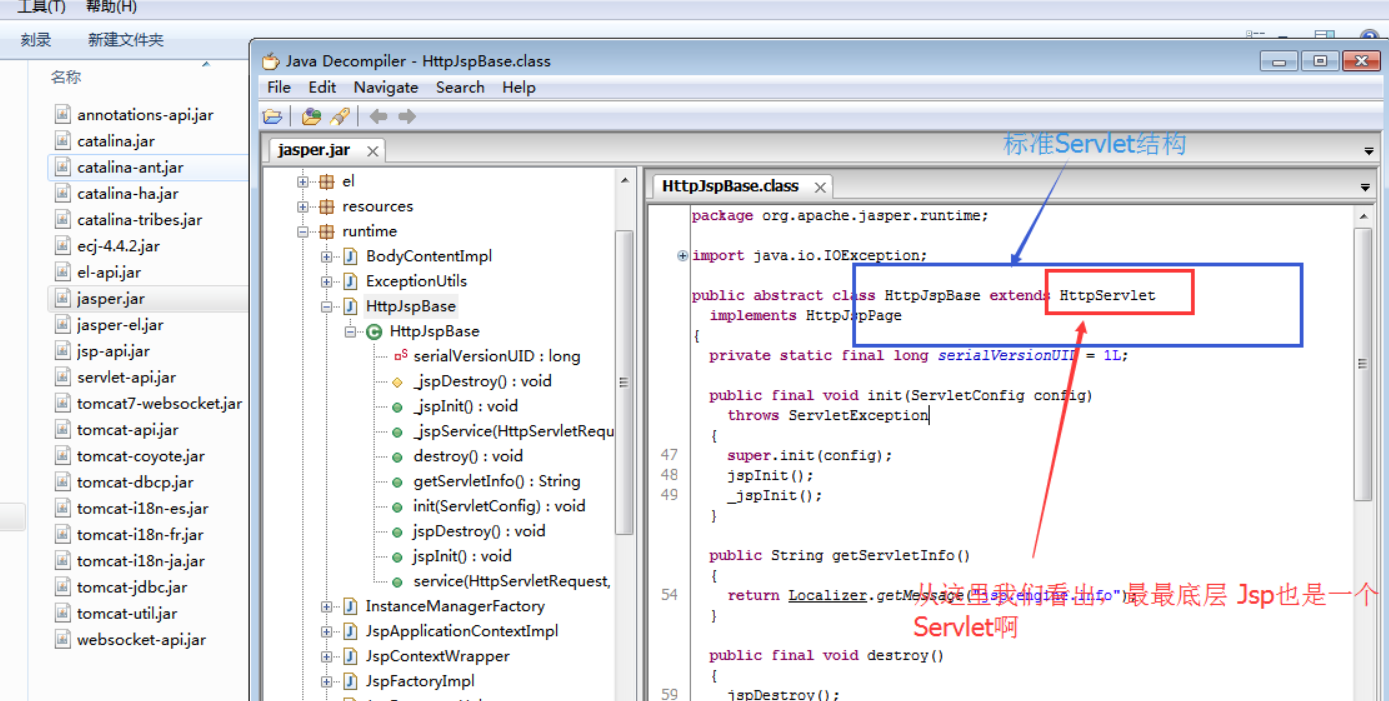The height and width of the screenshot is (701, 1389).
Task: Select getServletInfo() : String method
Action: pyautogui.click(x=497, y=481)
